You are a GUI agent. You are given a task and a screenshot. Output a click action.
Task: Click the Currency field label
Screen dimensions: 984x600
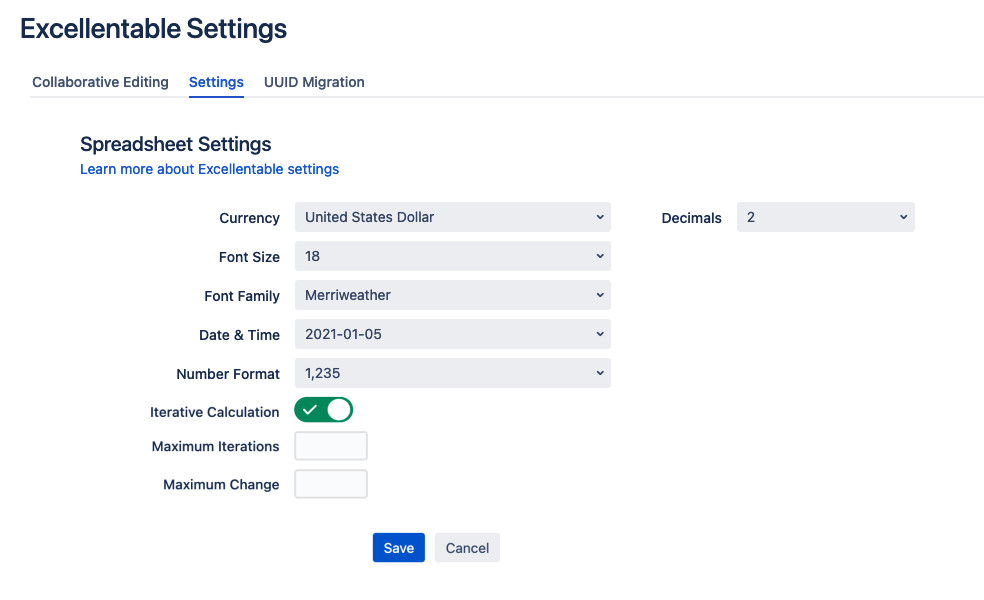pyautogui.click(x=249, y=218)
